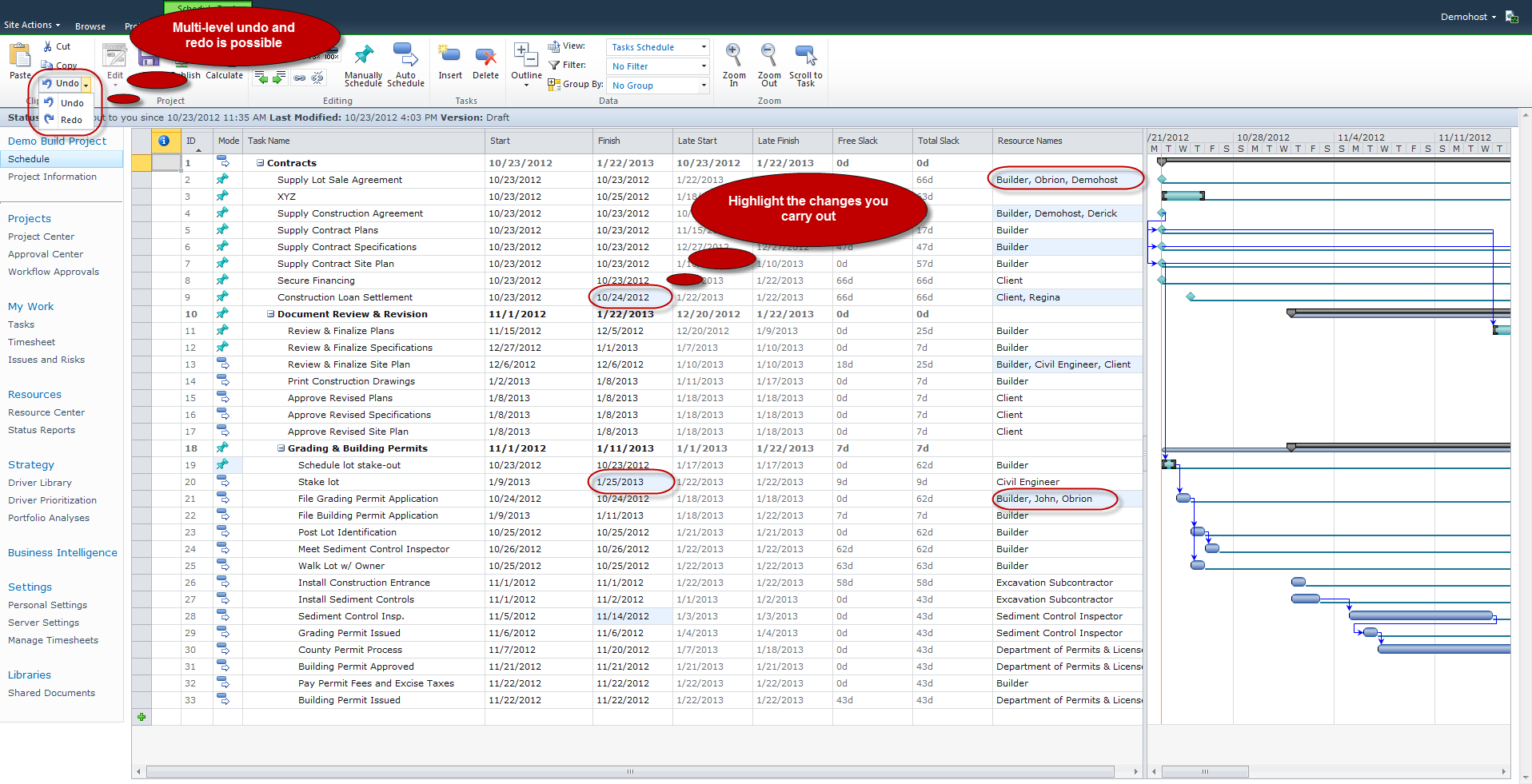The width and height of the screenshot is (1532, 784).
Task: Open the Site Actions menu
Action: pos(32,25)
